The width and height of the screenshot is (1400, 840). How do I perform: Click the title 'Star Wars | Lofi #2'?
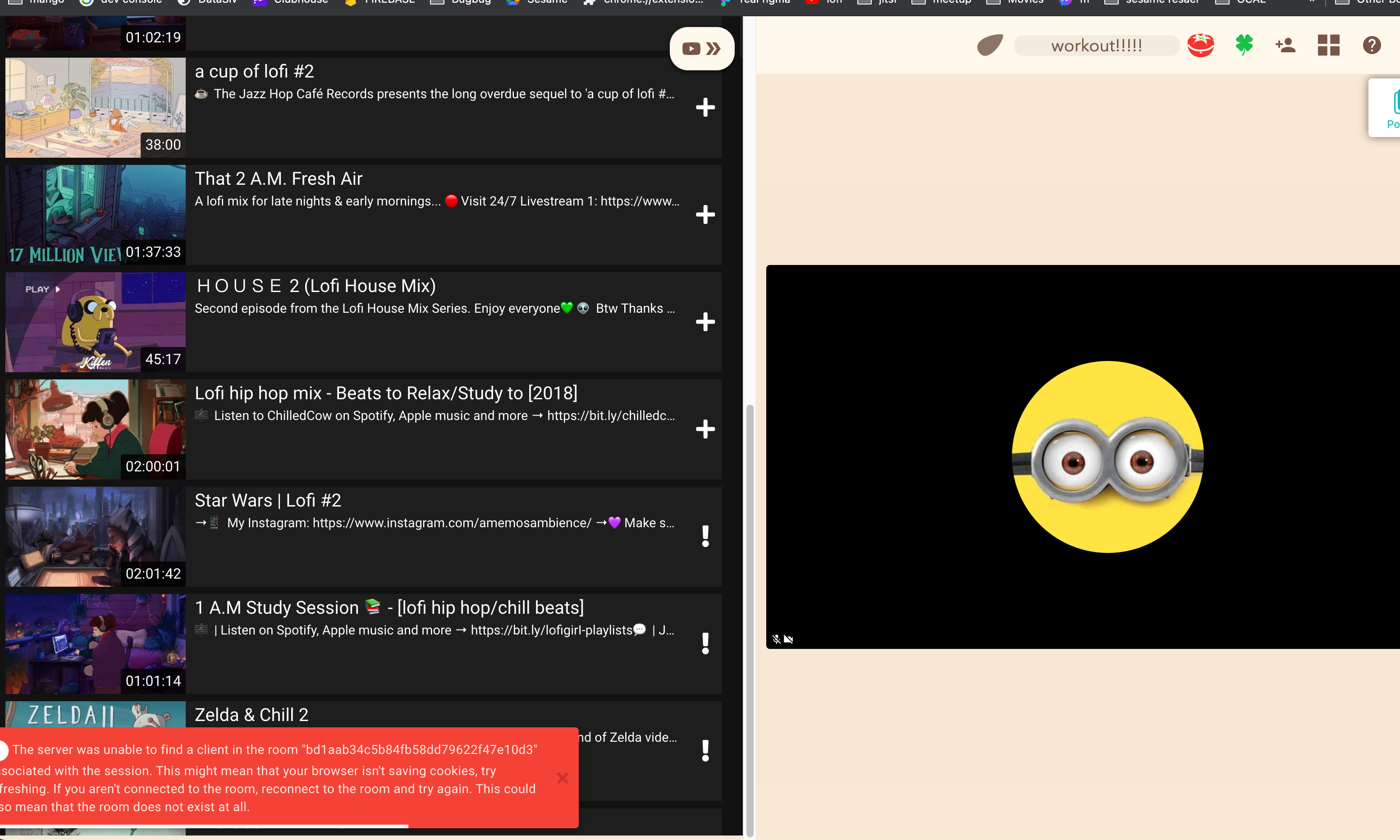(268, 500)
